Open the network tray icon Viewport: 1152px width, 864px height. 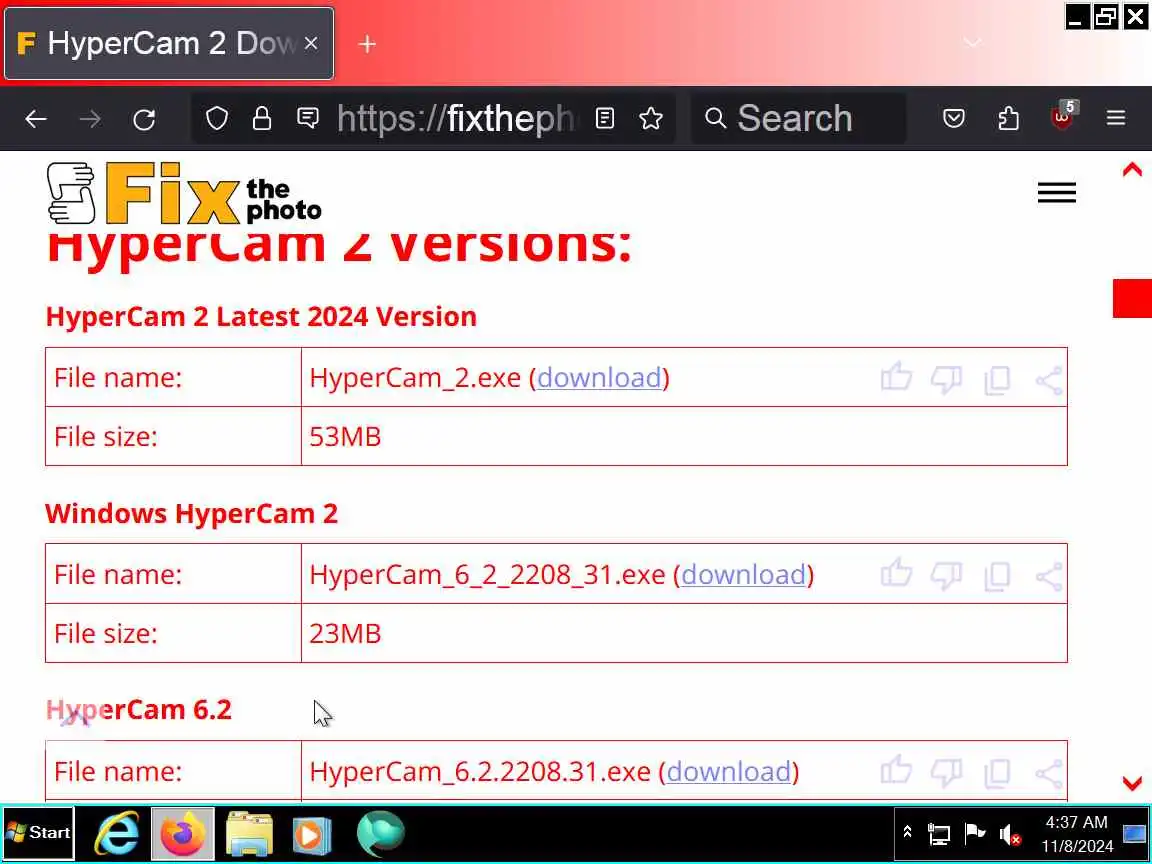[x=939, y=834]
